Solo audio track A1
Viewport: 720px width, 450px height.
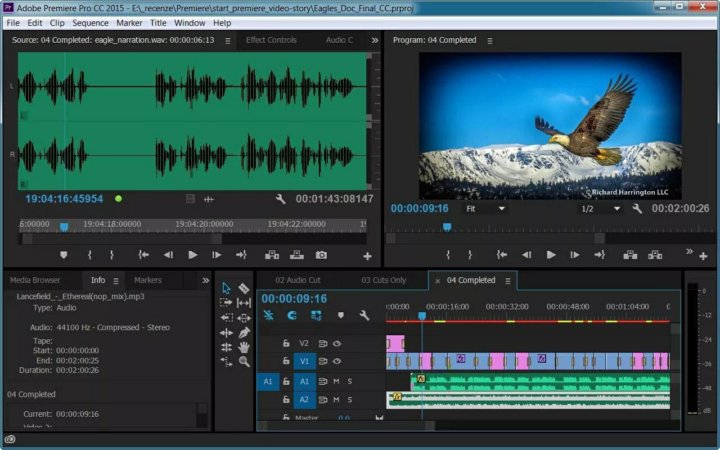(x=350, y=381)
